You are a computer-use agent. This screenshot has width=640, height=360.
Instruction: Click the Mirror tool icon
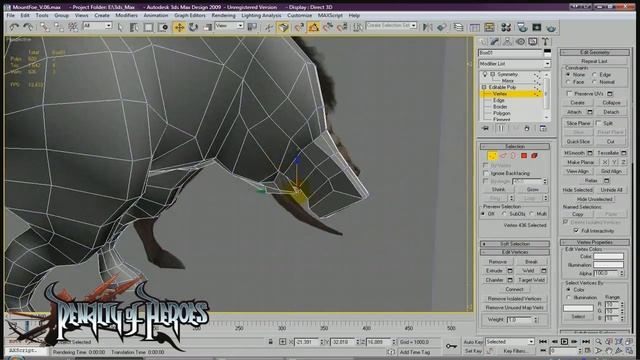427,27
